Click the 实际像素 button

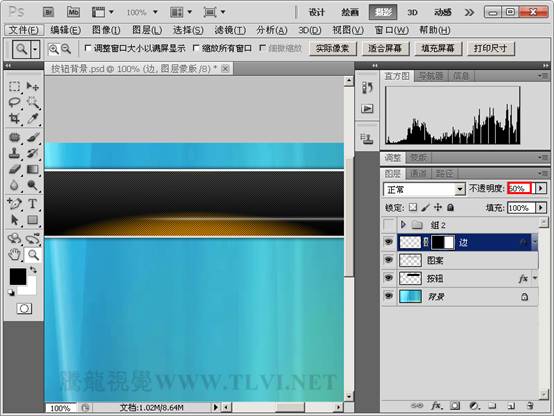click(x=332, y=48)
